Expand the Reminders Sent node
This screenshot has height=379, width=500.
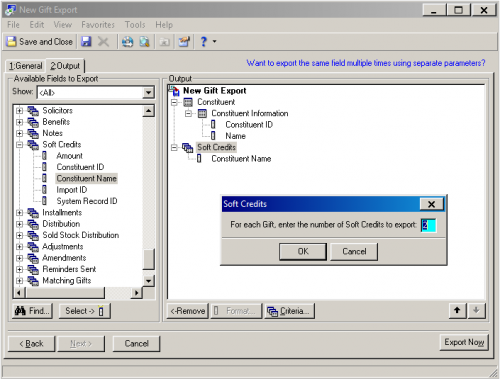click(x=19, y=269)
